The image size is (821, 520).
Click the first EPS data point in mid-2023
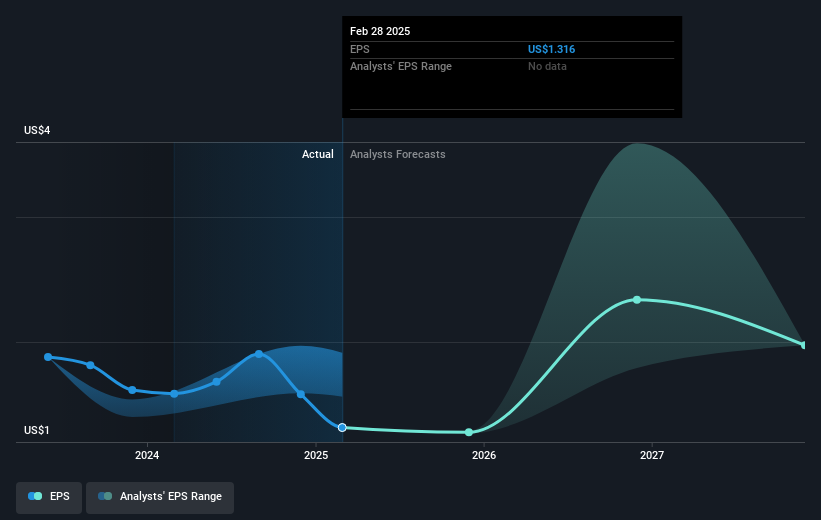(x=48, y=357)
